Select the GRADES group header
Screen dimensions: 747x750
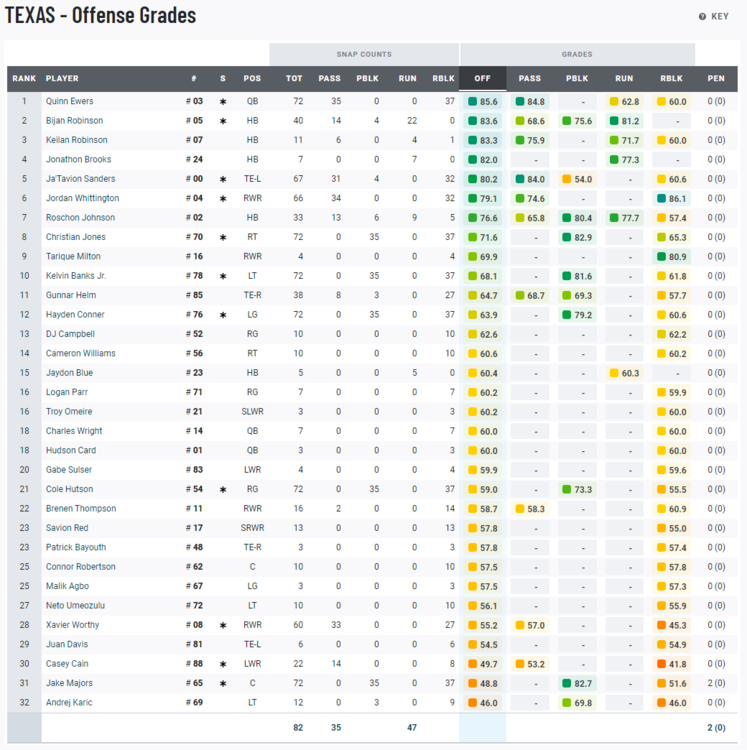click(x=577, y=54)
